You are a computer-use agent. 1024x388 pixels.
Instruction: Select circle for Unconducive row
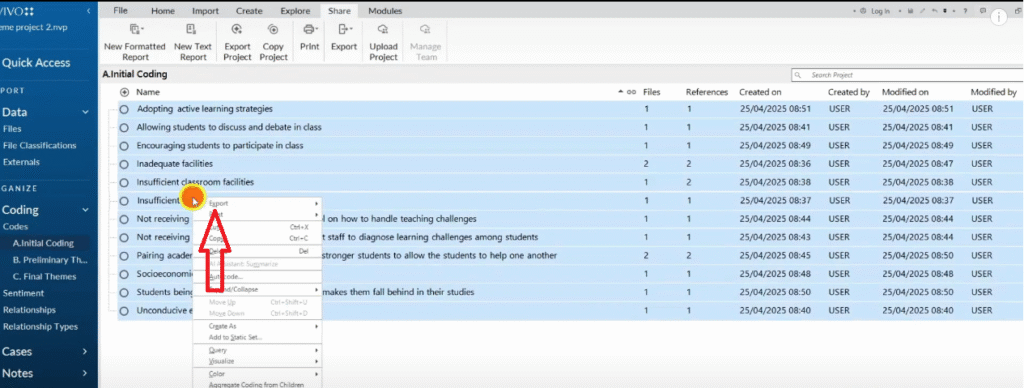pos(124,310)
